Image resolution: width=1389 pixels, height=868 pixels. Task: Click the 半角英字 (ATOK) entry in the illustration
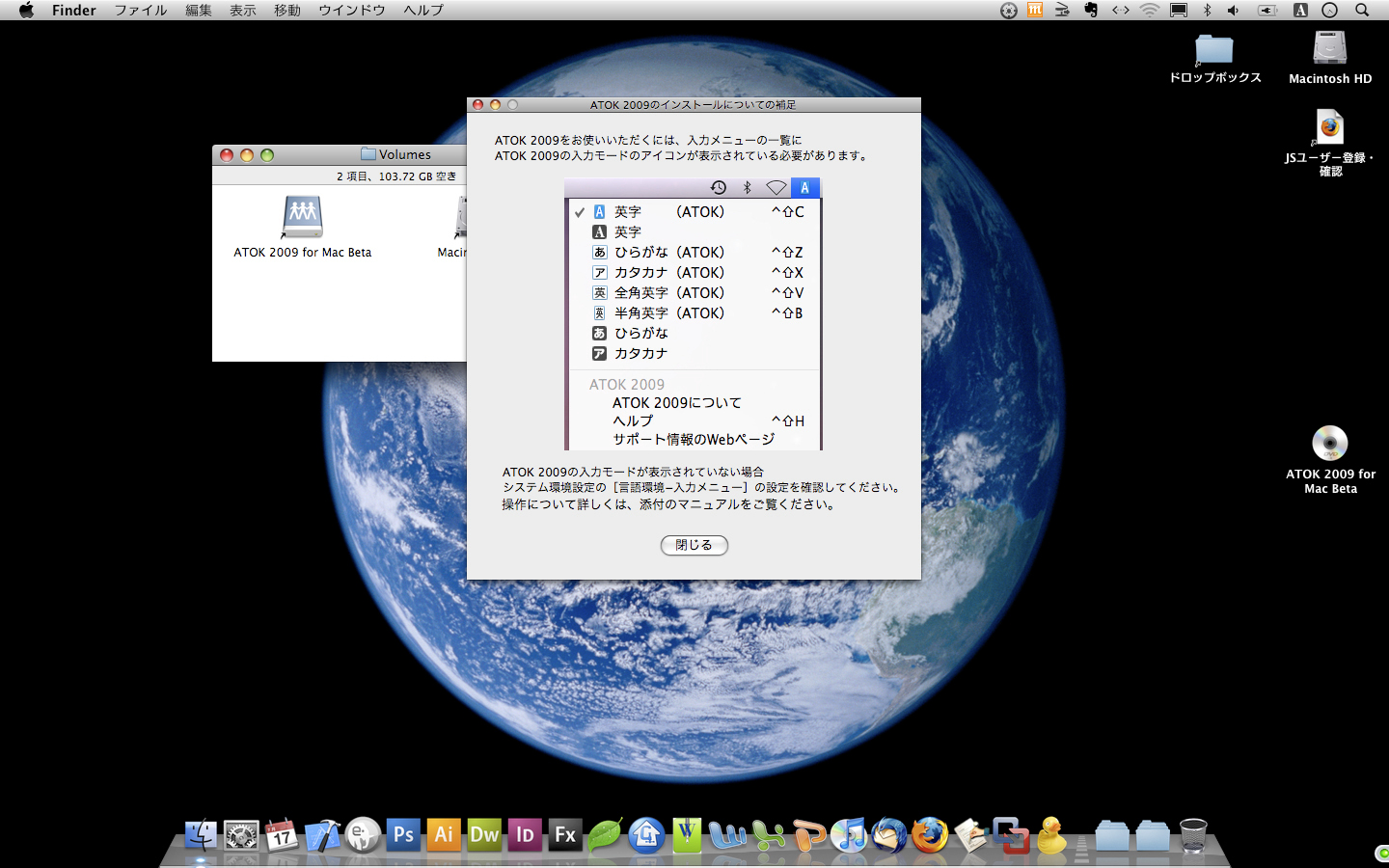pyautogui.click(x=693, y=312)
